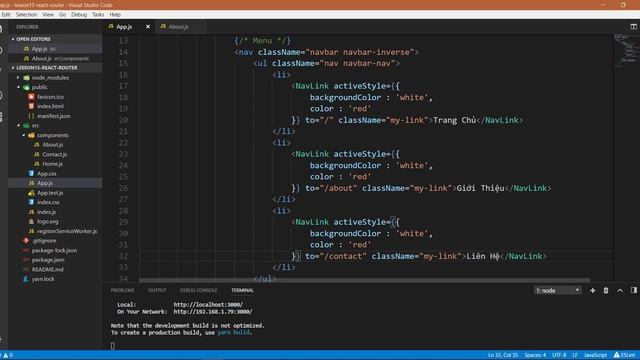Open registerServiceWorker.js file
Viewport: 640px width, 360px height.
pos(67,231)
